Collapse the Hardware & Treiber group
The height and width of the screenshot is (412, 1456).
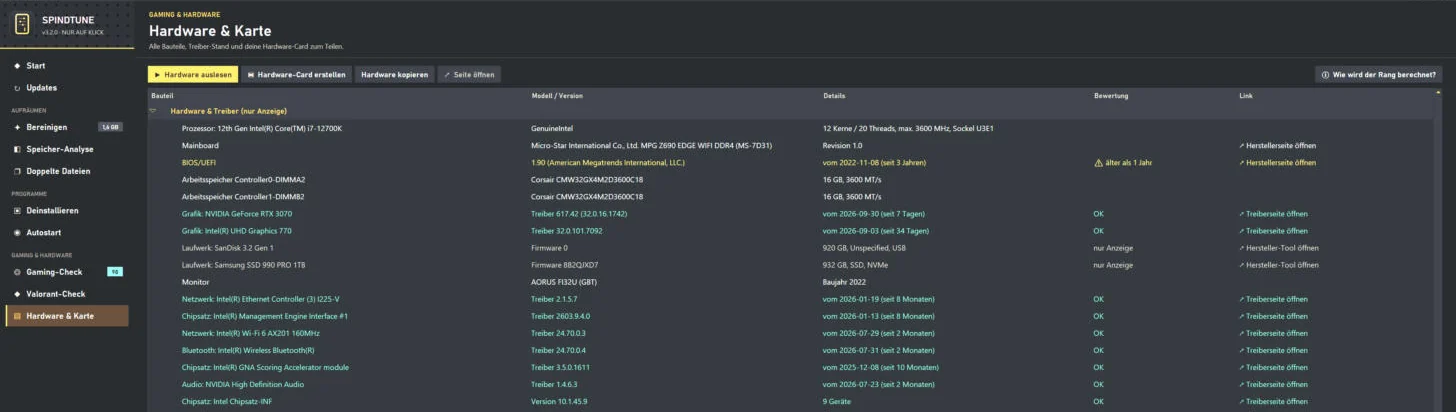point(153,111)
